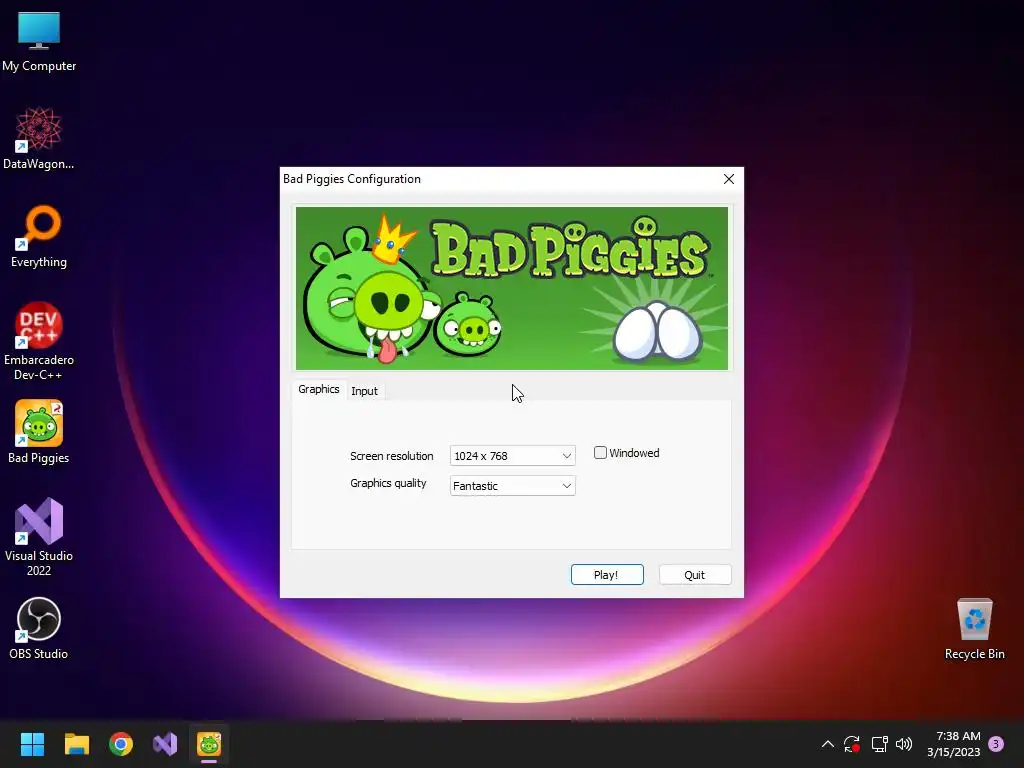
Task: Select the Visual Studio 2022 desktop icon
Action: [39, 537]
